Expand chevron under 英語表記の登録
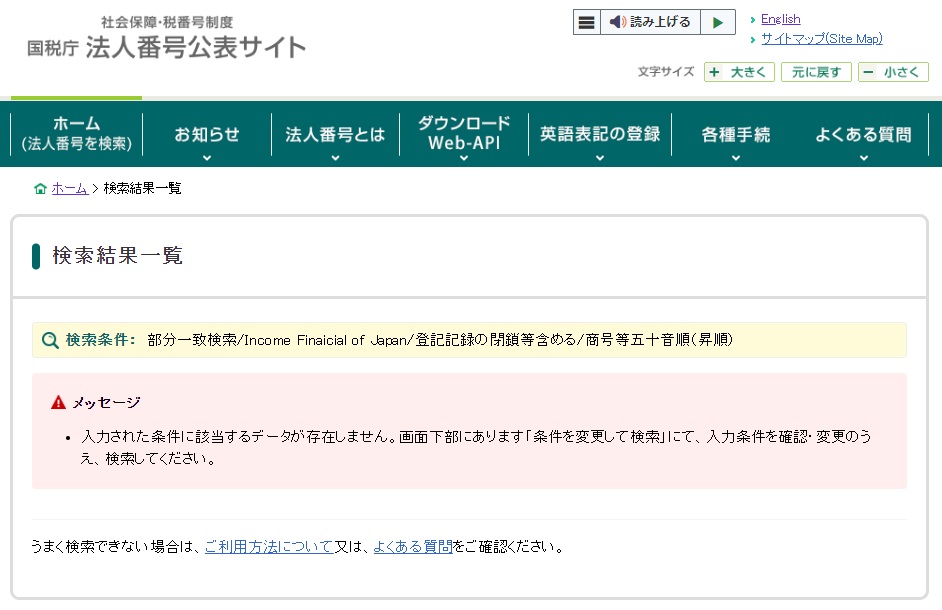 [600, 158]
